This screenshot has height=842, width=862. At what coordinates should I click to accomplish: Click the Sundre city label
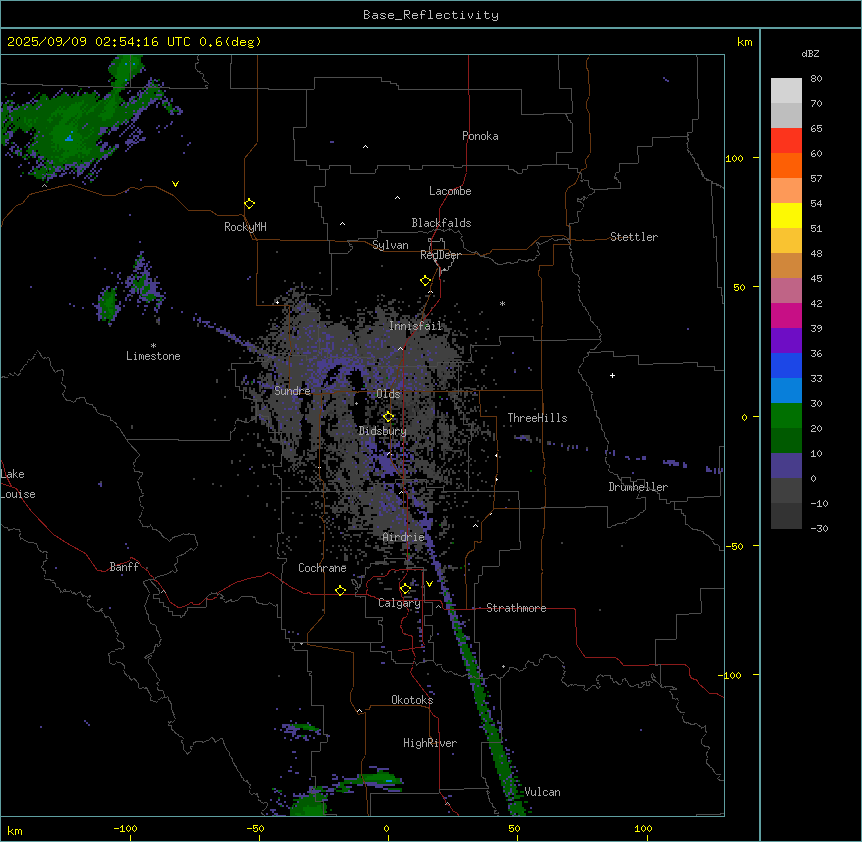[292, 391]
